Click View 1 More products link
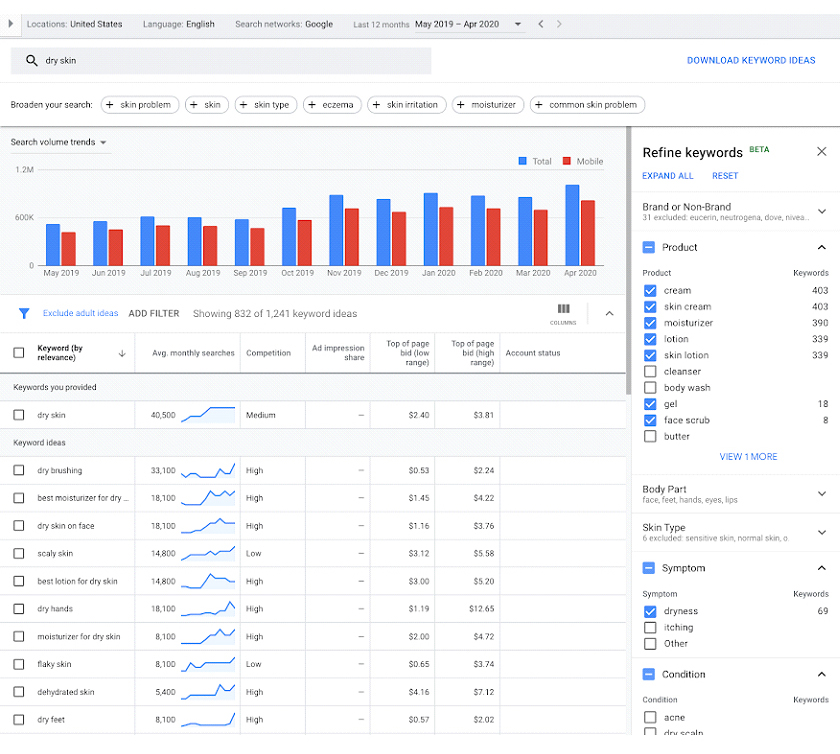840x754 pixels. coord(748,457)
